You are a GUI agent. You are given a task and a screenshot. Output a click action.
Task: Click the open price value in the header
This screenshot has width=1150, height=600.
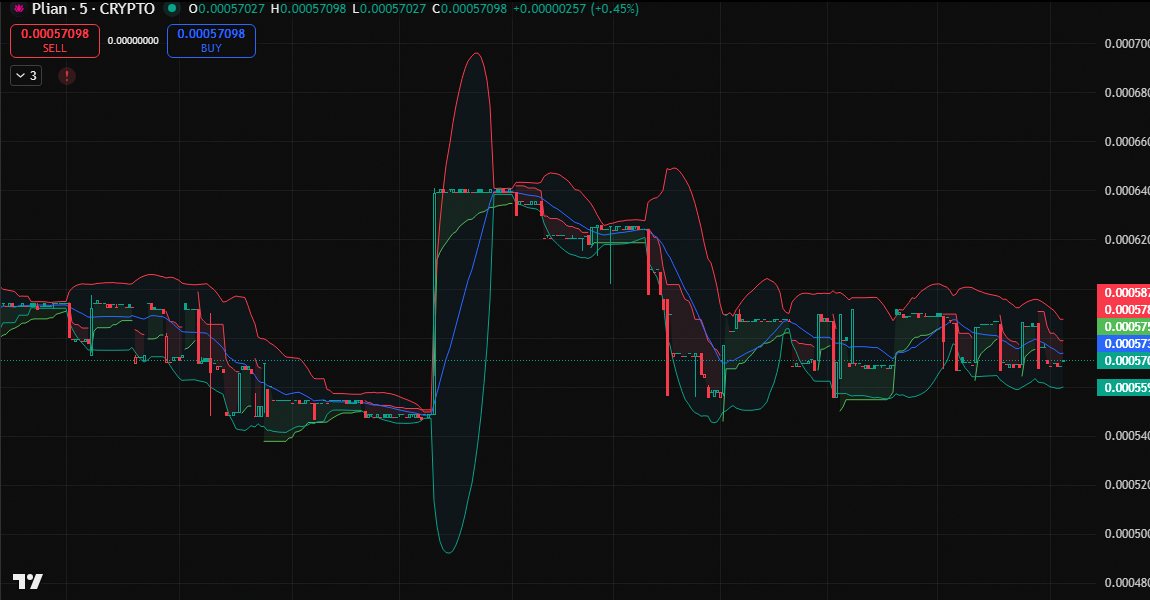click(226, 9)
